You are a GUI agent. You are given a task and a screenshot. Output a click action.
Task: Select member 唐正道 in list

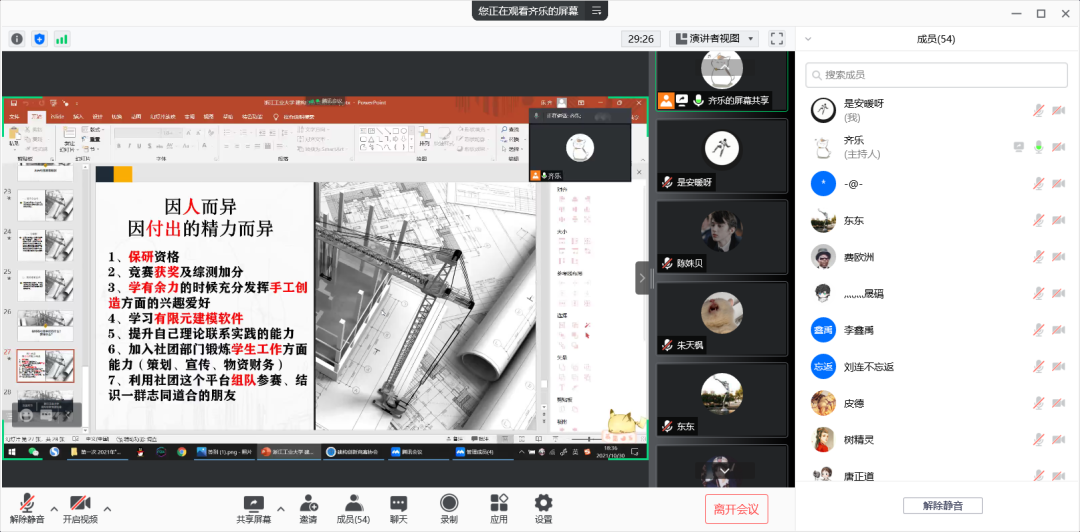[x=937, y=475]
